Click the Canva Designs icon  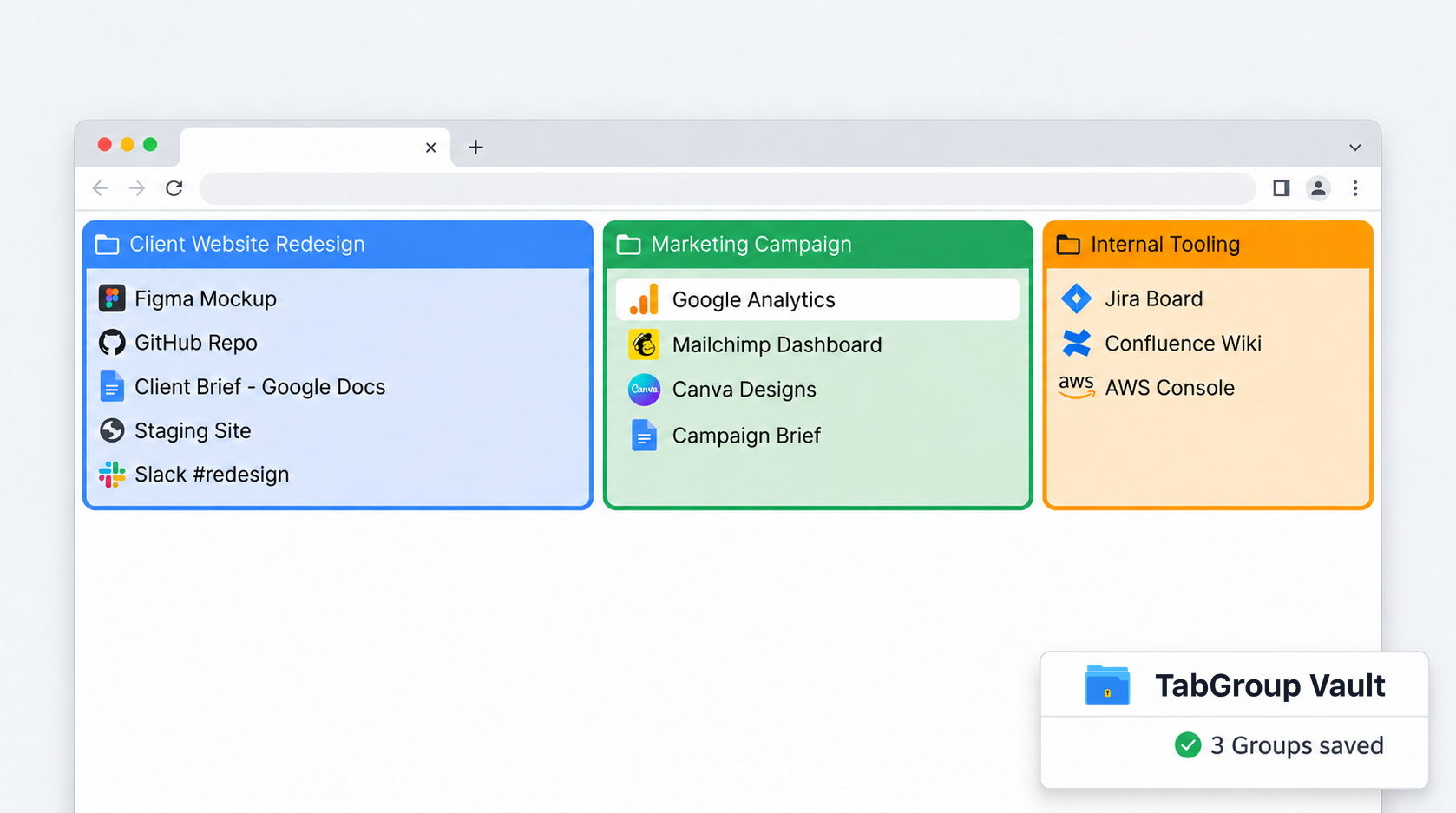click(x=644, y=390)
